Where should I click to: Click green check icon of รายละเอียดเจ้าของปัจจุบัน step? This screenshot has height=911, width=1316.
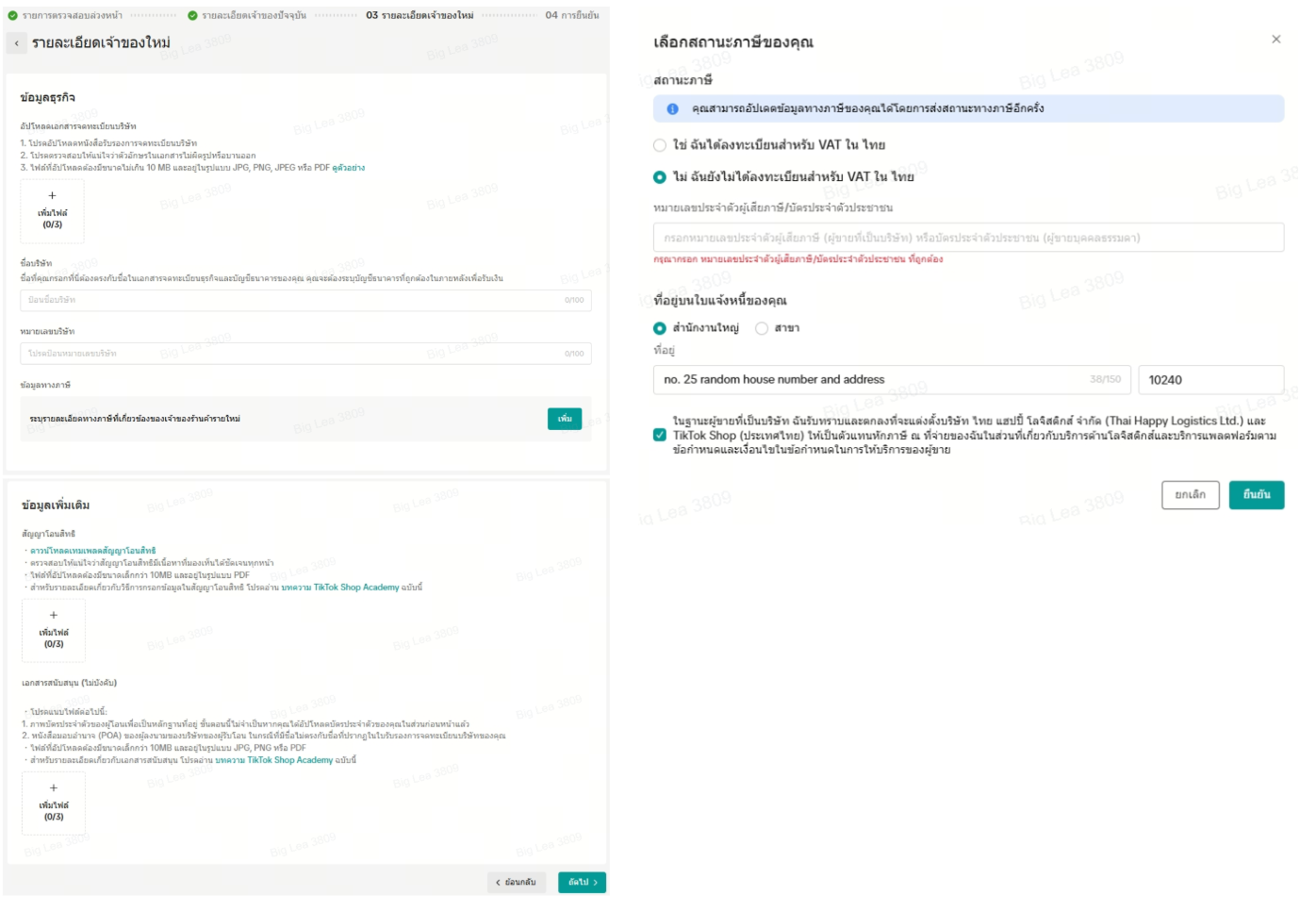[x=192, y=16]
